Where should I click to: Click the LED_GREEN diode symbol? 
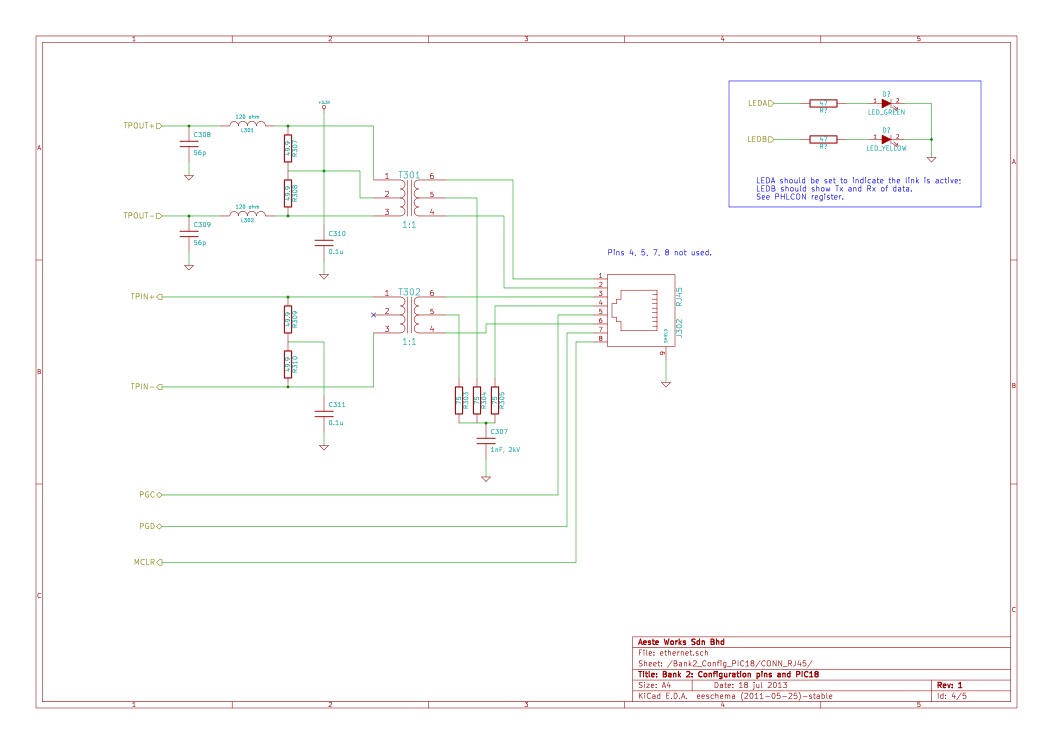click(x=887, y=101)
